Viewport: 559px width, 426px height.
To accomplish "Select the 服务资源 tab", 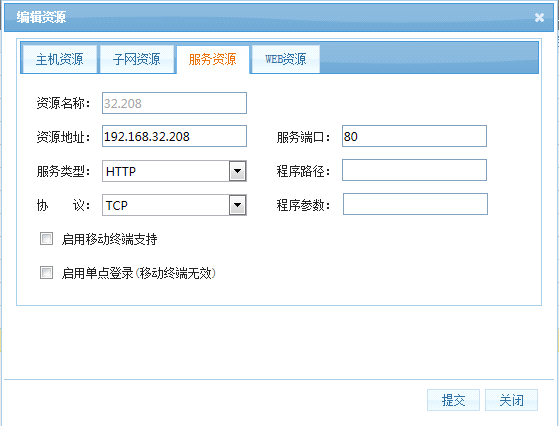I will 212,59.
